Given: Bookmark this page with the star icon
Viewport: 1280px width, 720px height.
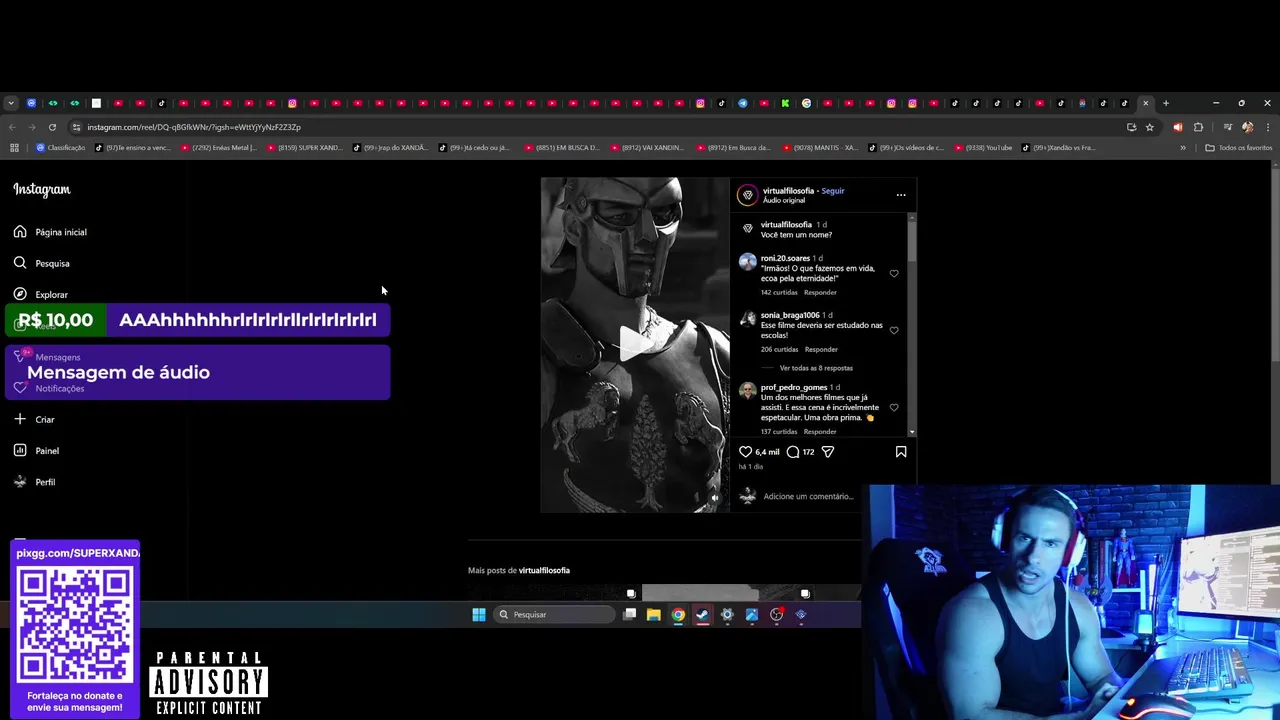Looking at the screenshot, I should (x=1150, y=127).
